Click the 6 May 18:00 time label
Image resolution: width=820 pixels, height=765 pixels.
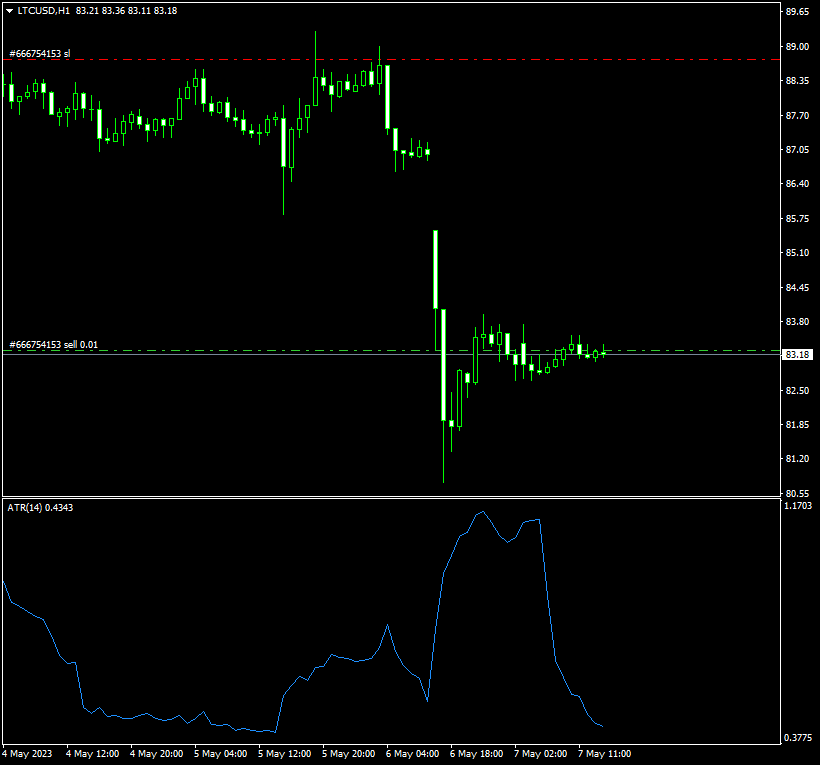pyautogui.click(x=476, y=753)
